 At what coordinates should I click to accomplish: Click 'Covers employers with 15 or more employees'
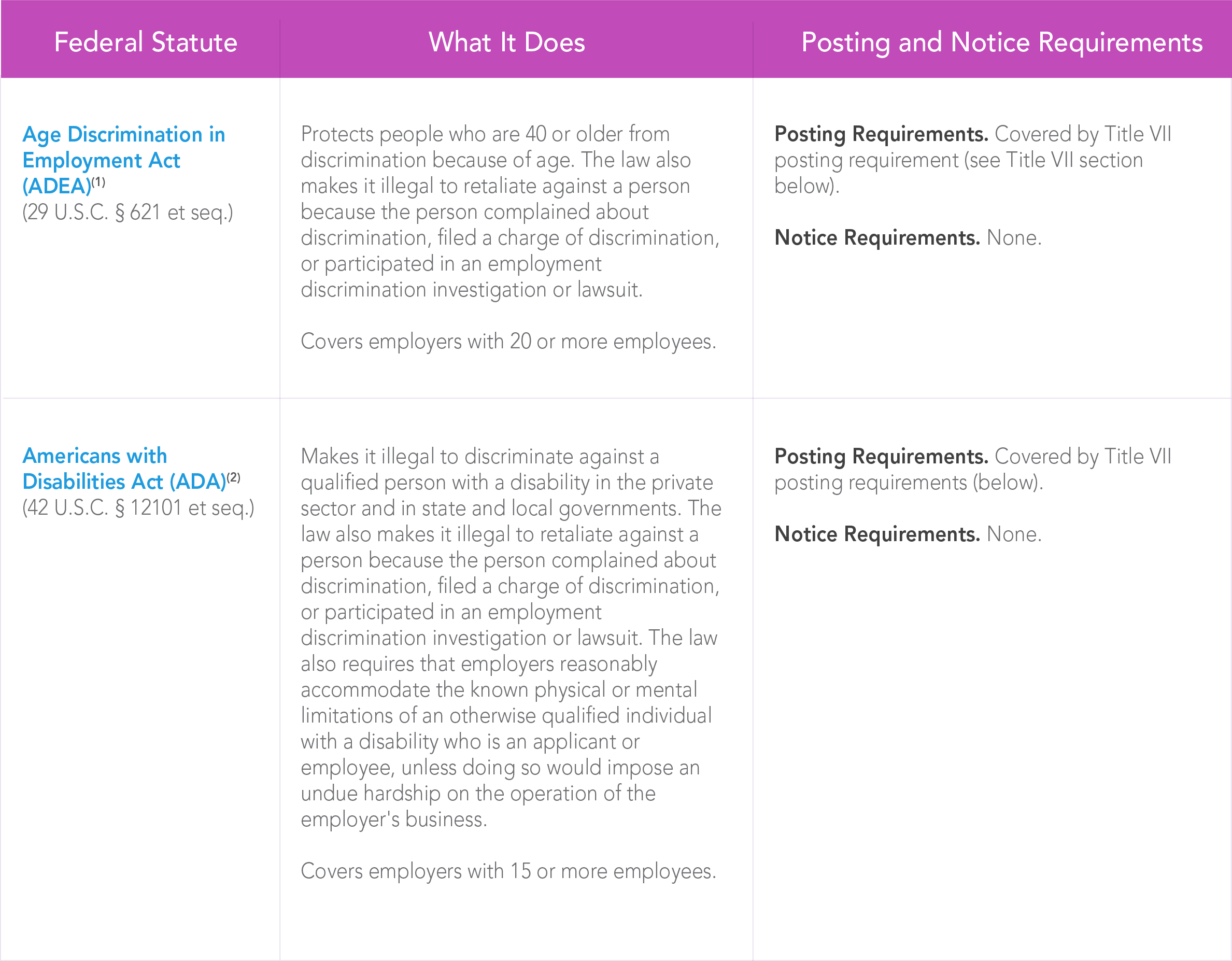point(508,871)
